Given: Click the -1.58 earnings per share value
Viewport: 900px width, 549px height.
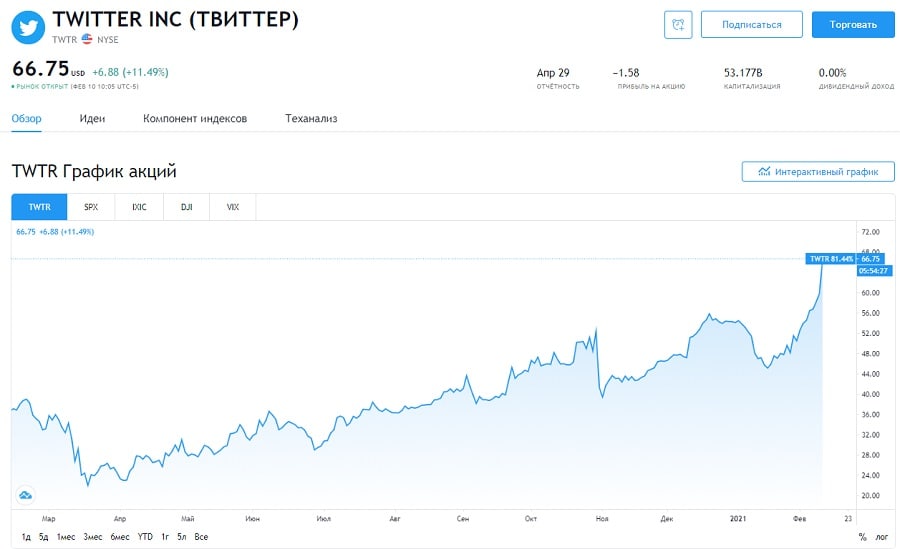Looking at the screenshot, I should (626, 73).
